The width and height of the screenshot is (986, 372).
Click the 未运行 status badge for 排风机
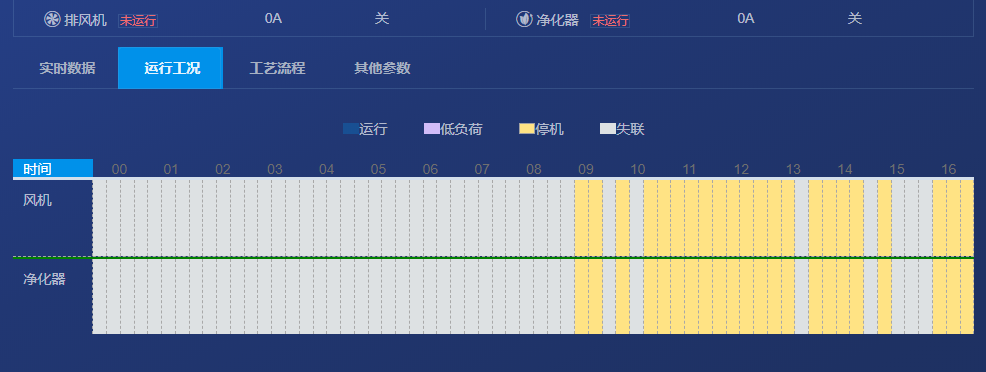138,21
